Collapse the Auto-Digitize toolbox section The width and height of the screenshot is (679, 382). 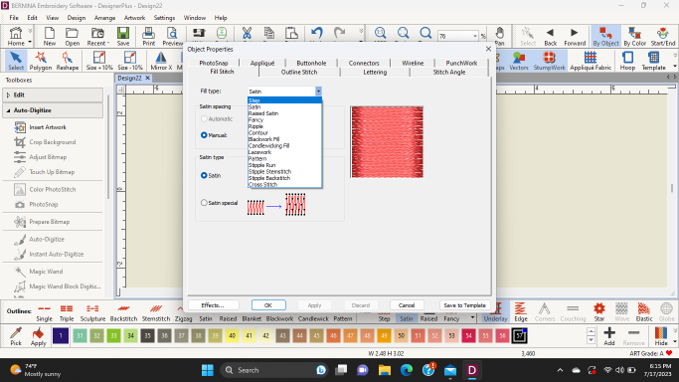(8, 110)
